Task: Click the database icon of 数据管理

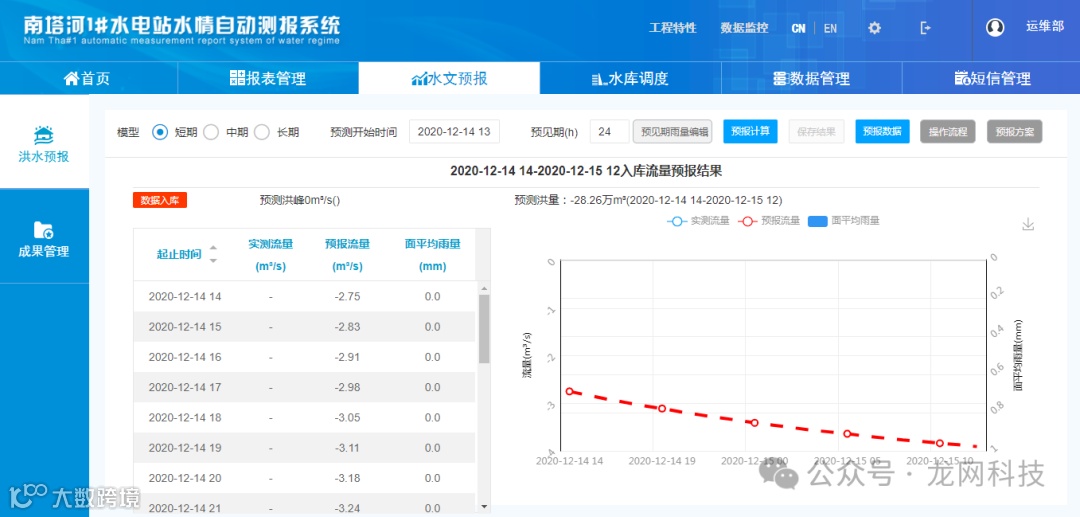Action: 780,78
